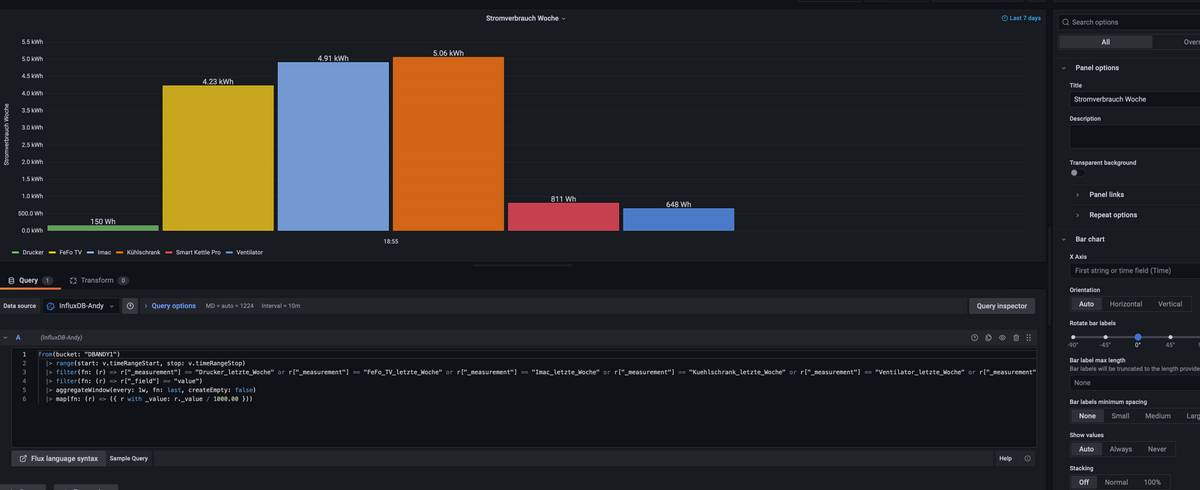Toggle the Transparent background switch

click(x=1077, y=173)
